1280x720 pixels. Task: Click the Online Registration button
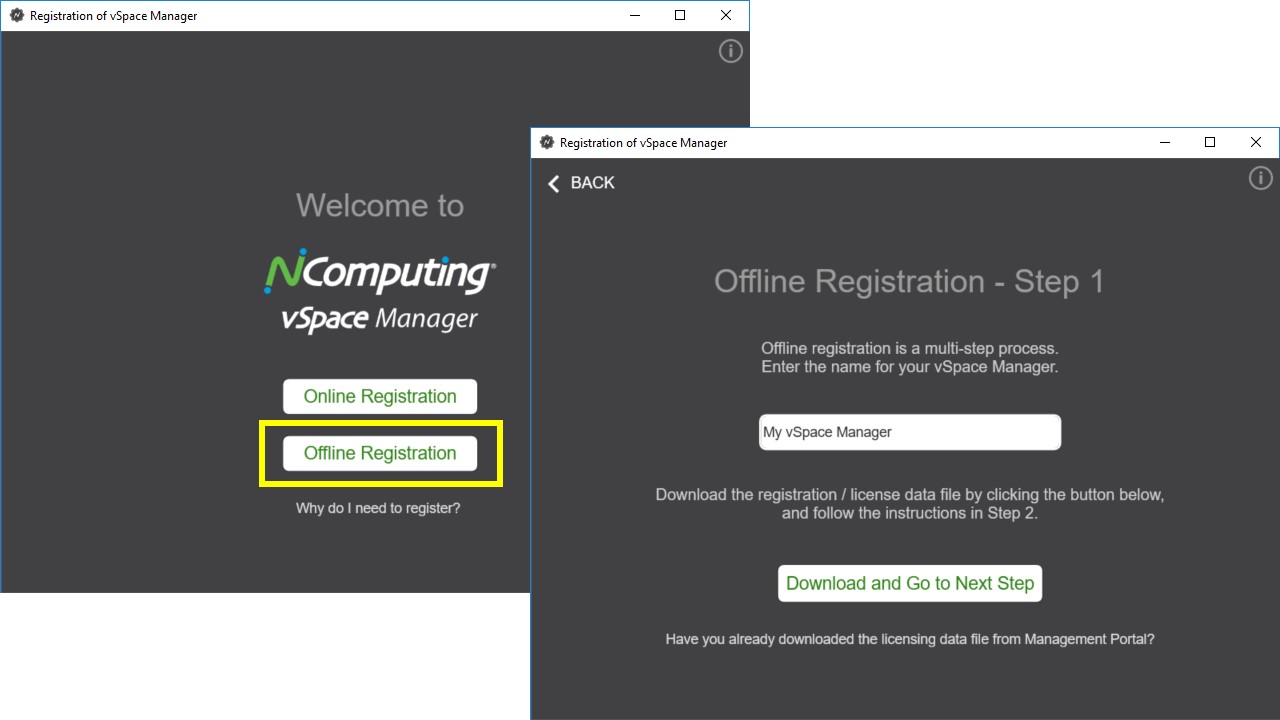380,396
